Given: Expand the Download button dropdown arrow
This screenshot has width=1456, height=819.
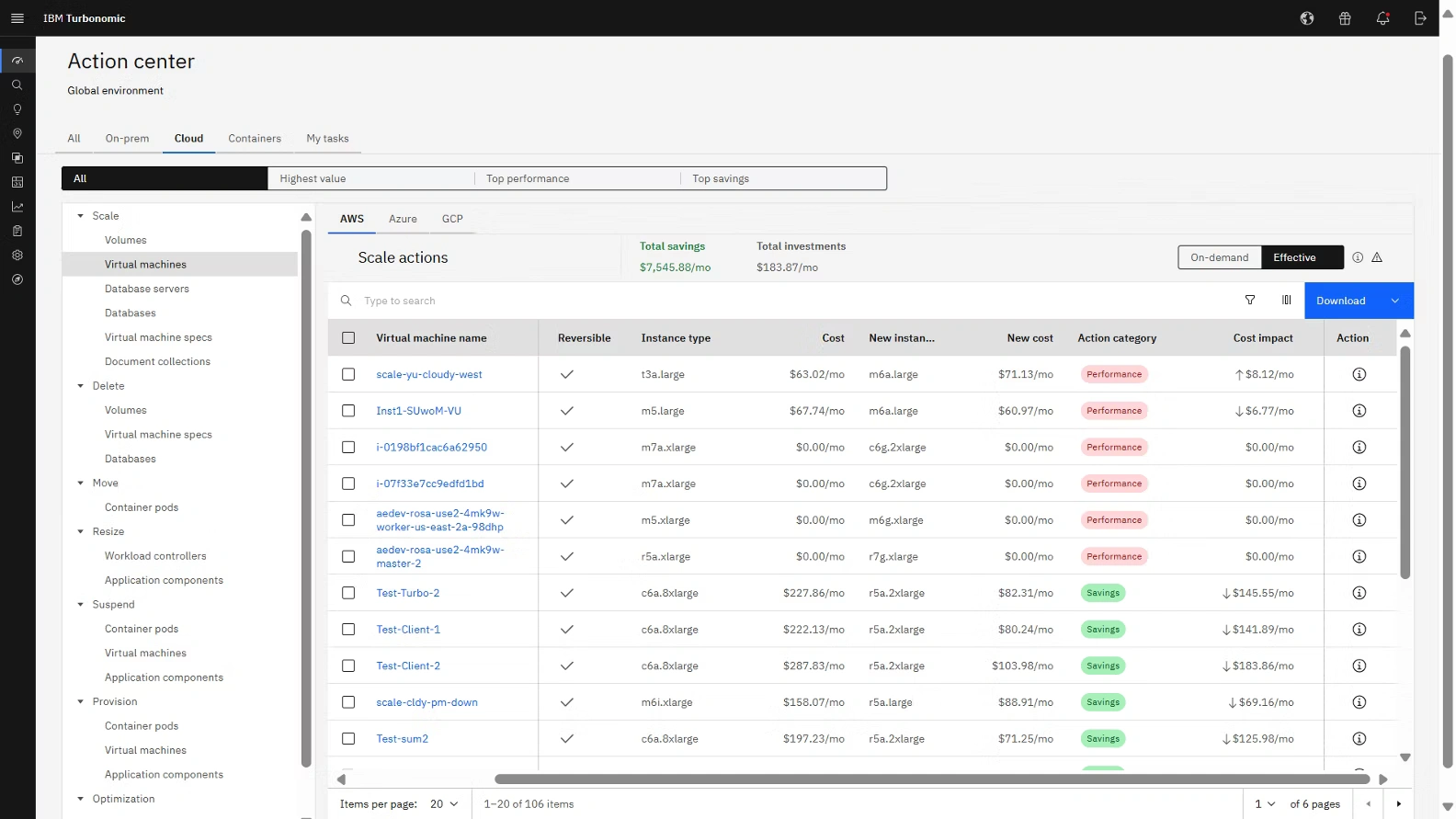Looking at the screenshot, I should tap(1395, 301).
